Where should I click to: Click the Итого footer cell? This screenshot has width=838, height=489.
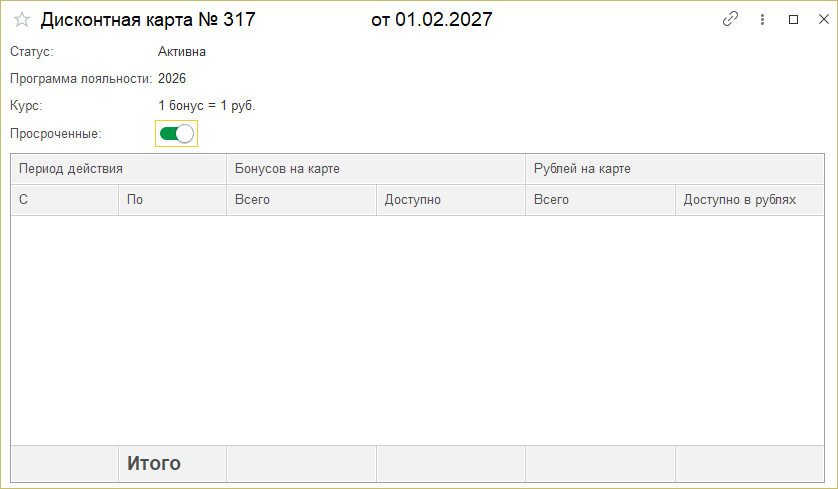pyautogui.click(x=172, y=464)
